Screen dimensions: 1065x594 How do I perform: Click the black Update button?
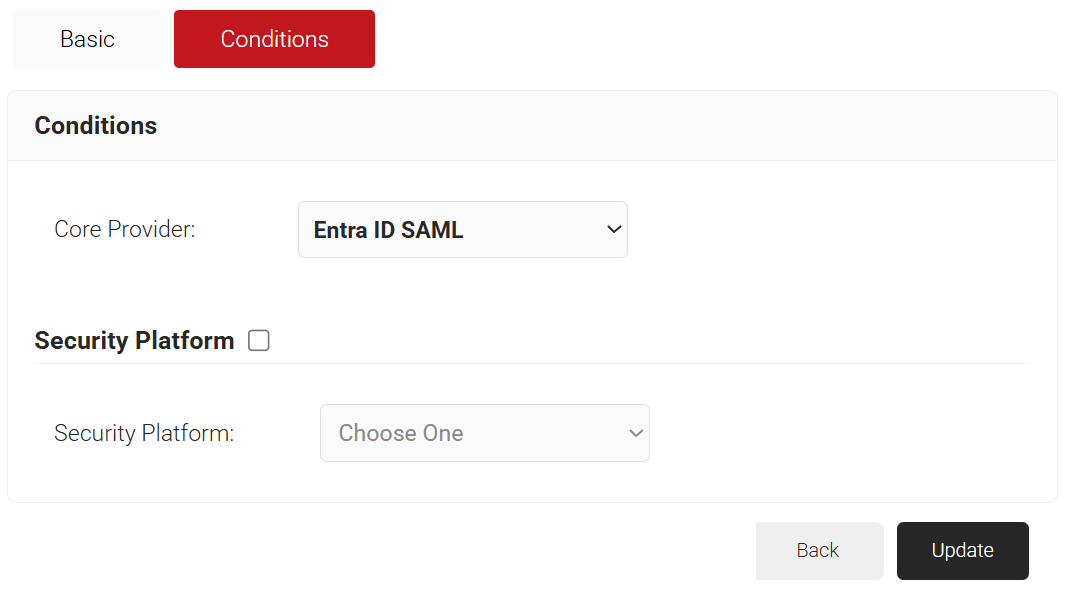point(962,551)
